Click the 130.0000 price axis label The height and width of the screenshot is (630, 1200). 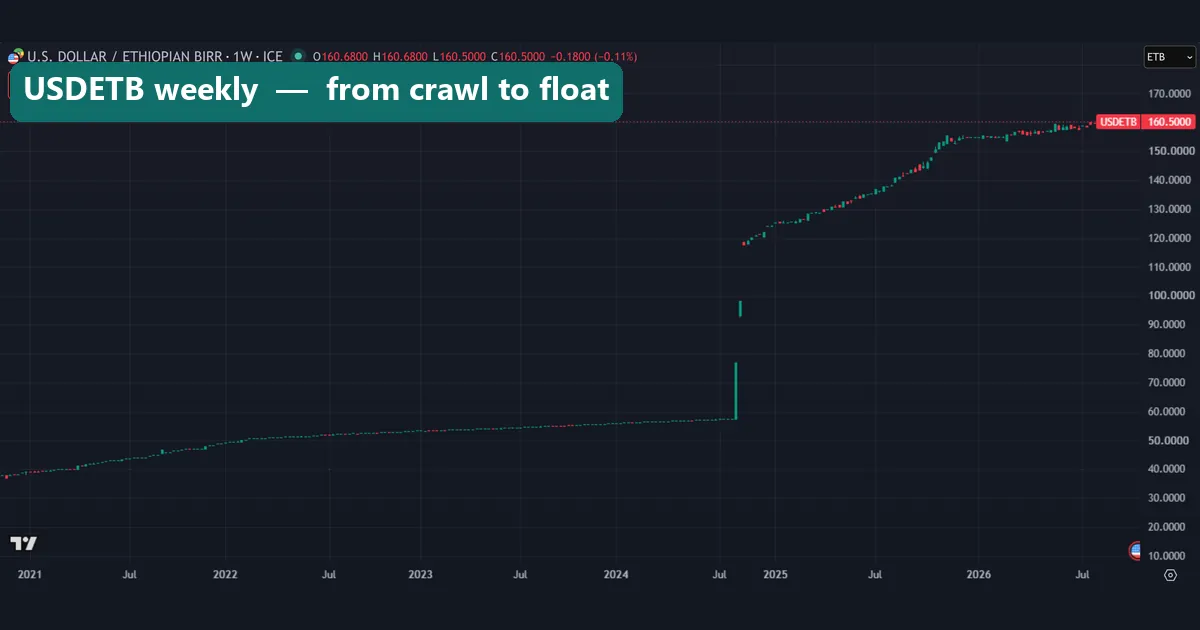(x=1169, y=209)
